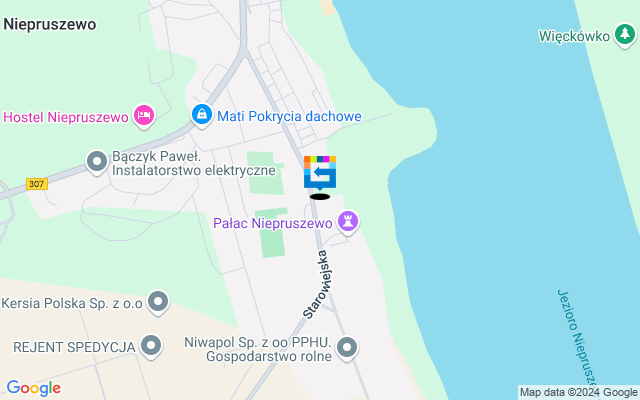Select the Starowiejska street label
The width and height of the screenshot is (640, 400).
(x=316, y=284)
